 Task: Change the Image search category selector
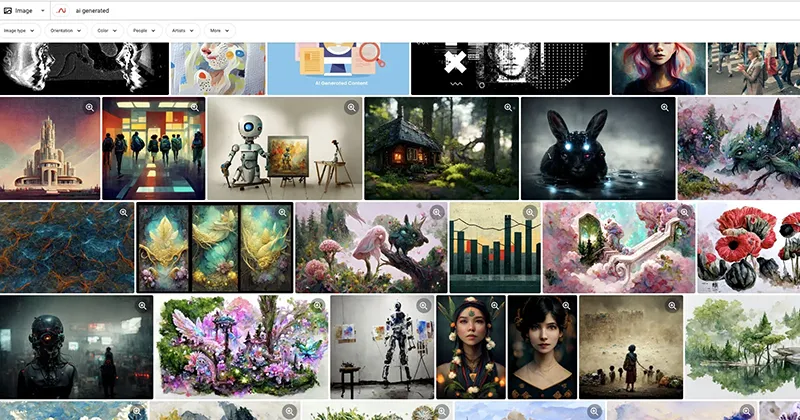pos(24,10)
